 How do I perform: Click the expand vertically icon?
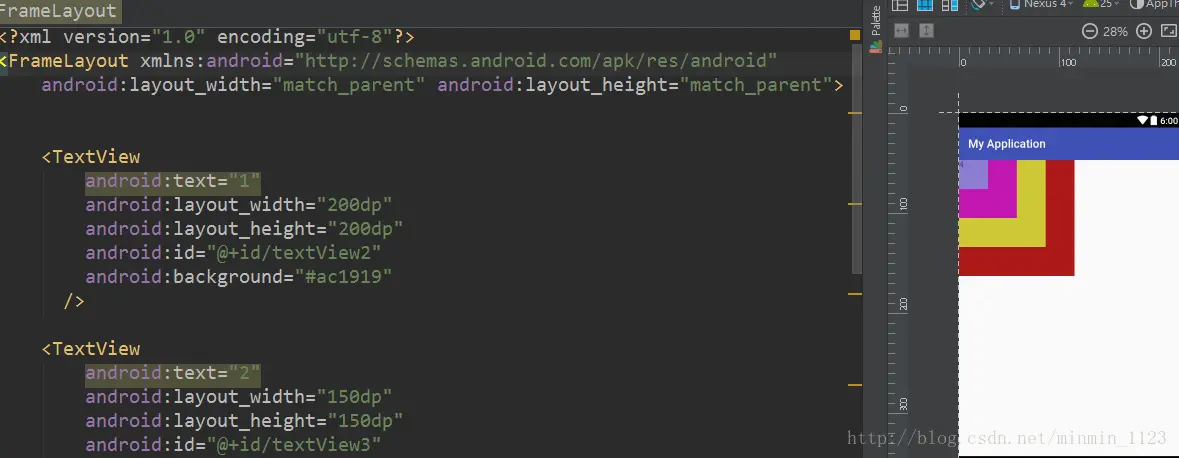tap(926, 31)
